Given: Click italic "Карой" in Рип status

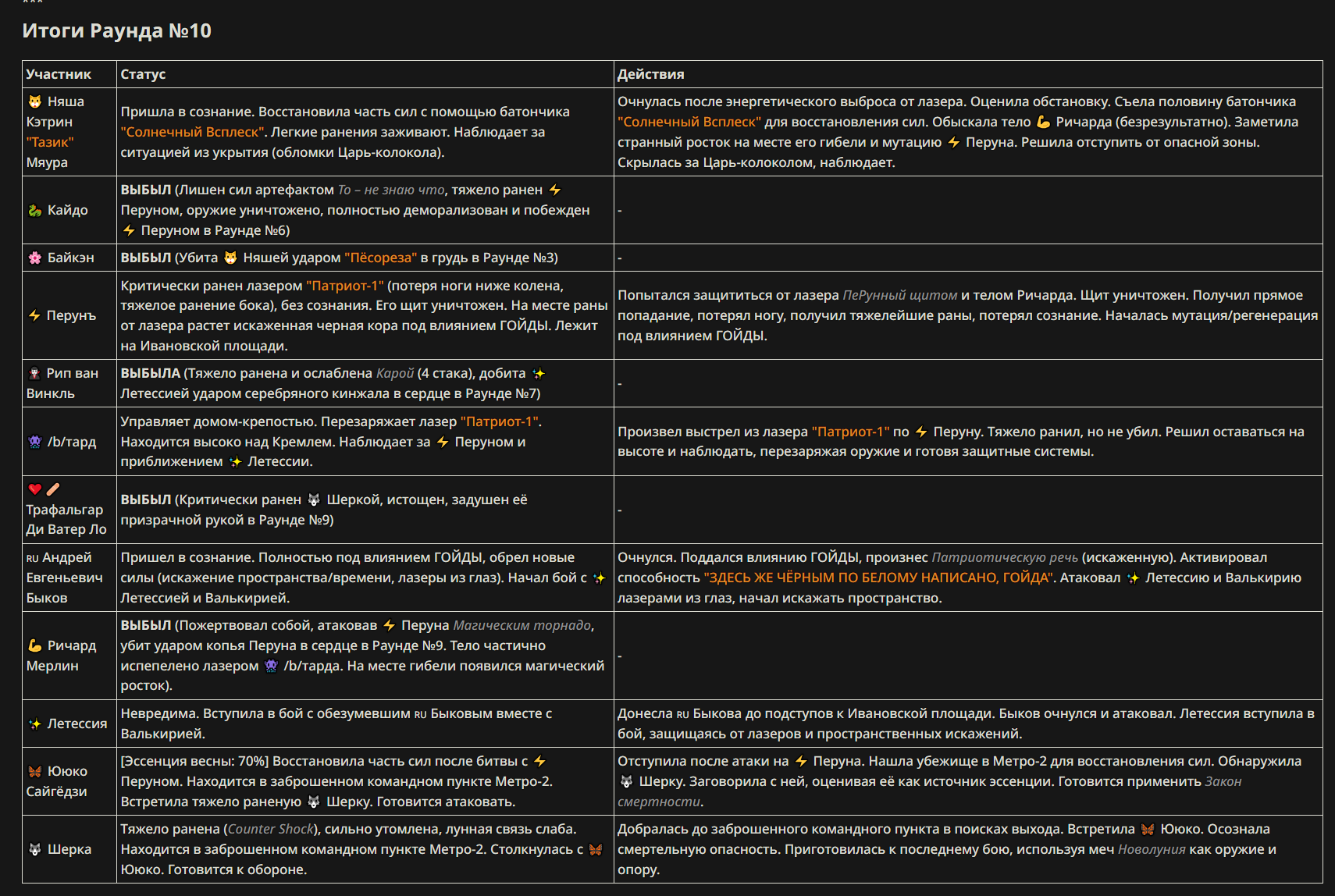Looking at the screenshot, I should pos(395,373).
